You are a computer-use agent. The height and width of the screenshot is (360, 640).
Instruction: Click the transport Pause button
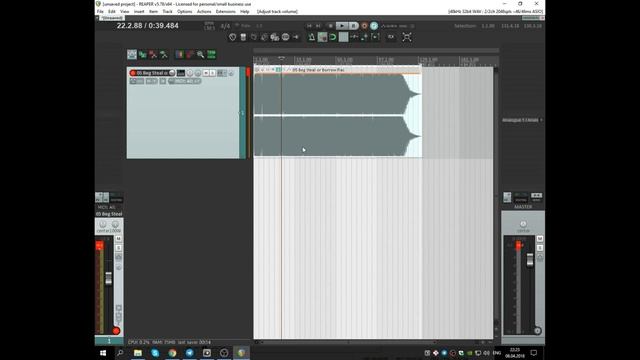353,26
